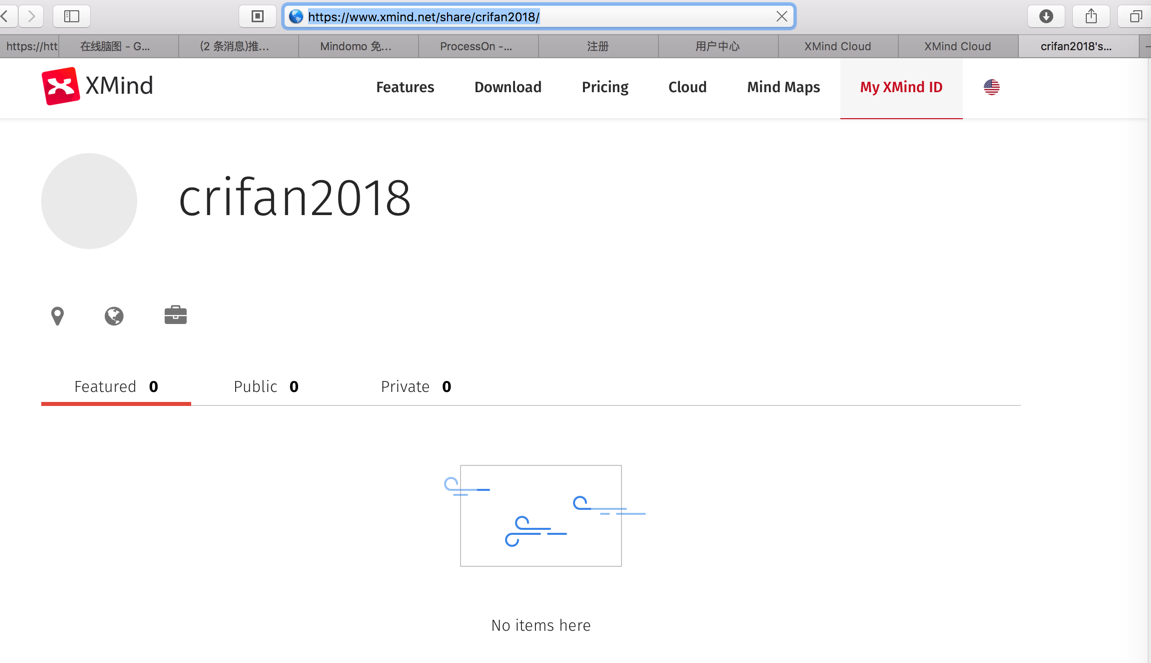Click the site globe icon in address bar
Image resolution: width=1151 pixels, height=663 pixels.
296,16
